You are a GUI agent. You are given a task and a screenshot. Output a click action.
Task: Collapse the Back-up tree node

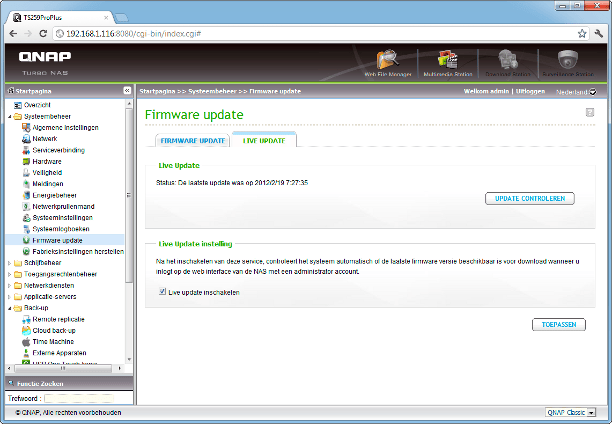(x=10, y=308)
